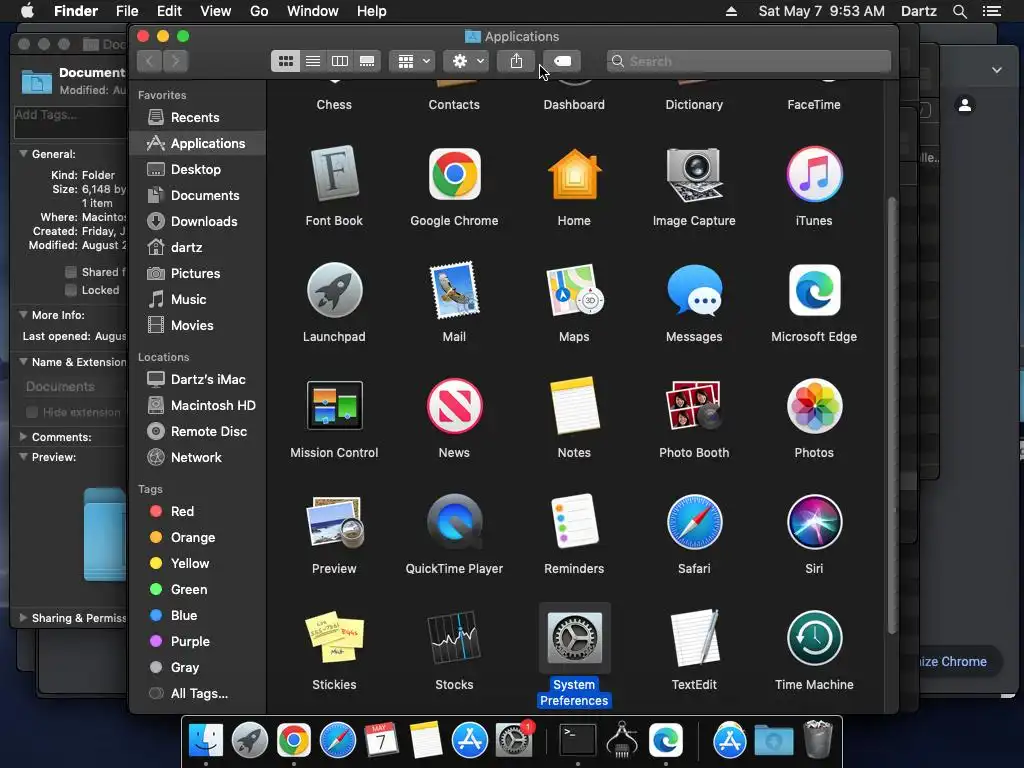Open Network in the sidebar Locations
Viewport: 1024px width, 768px height.
(x=197, y=458)
